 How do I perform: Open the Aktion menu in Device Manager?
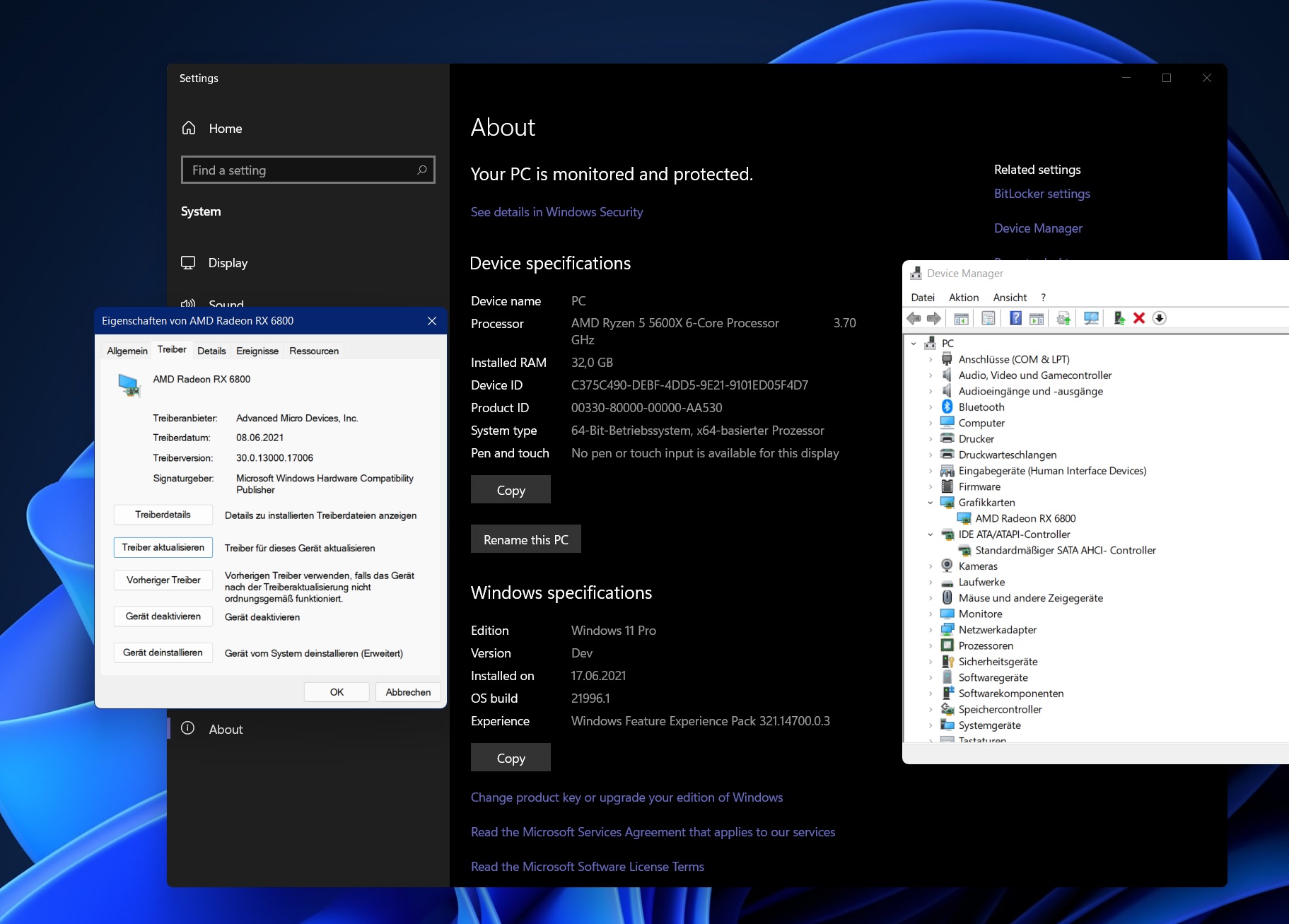[x=964, y=298]
